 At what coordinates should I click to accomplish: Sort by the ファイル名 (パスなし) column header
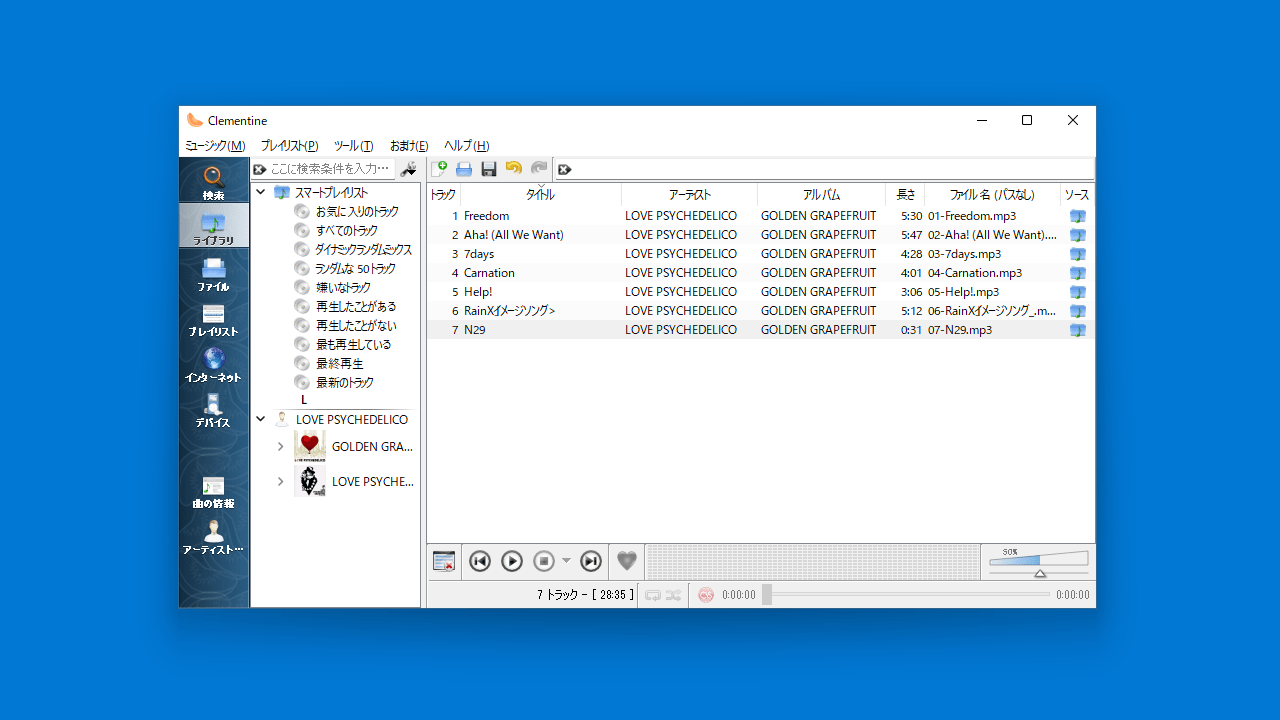tap(992, 195)
